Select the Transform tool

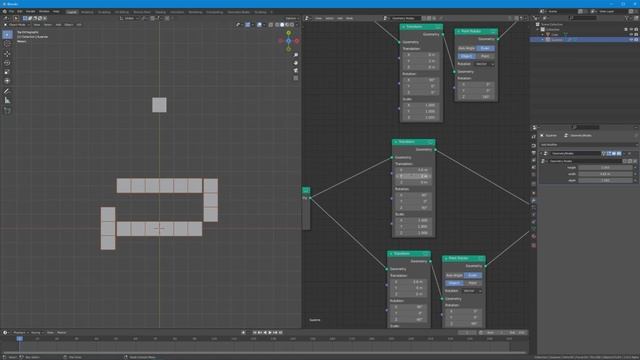click(x=7, y=81)
